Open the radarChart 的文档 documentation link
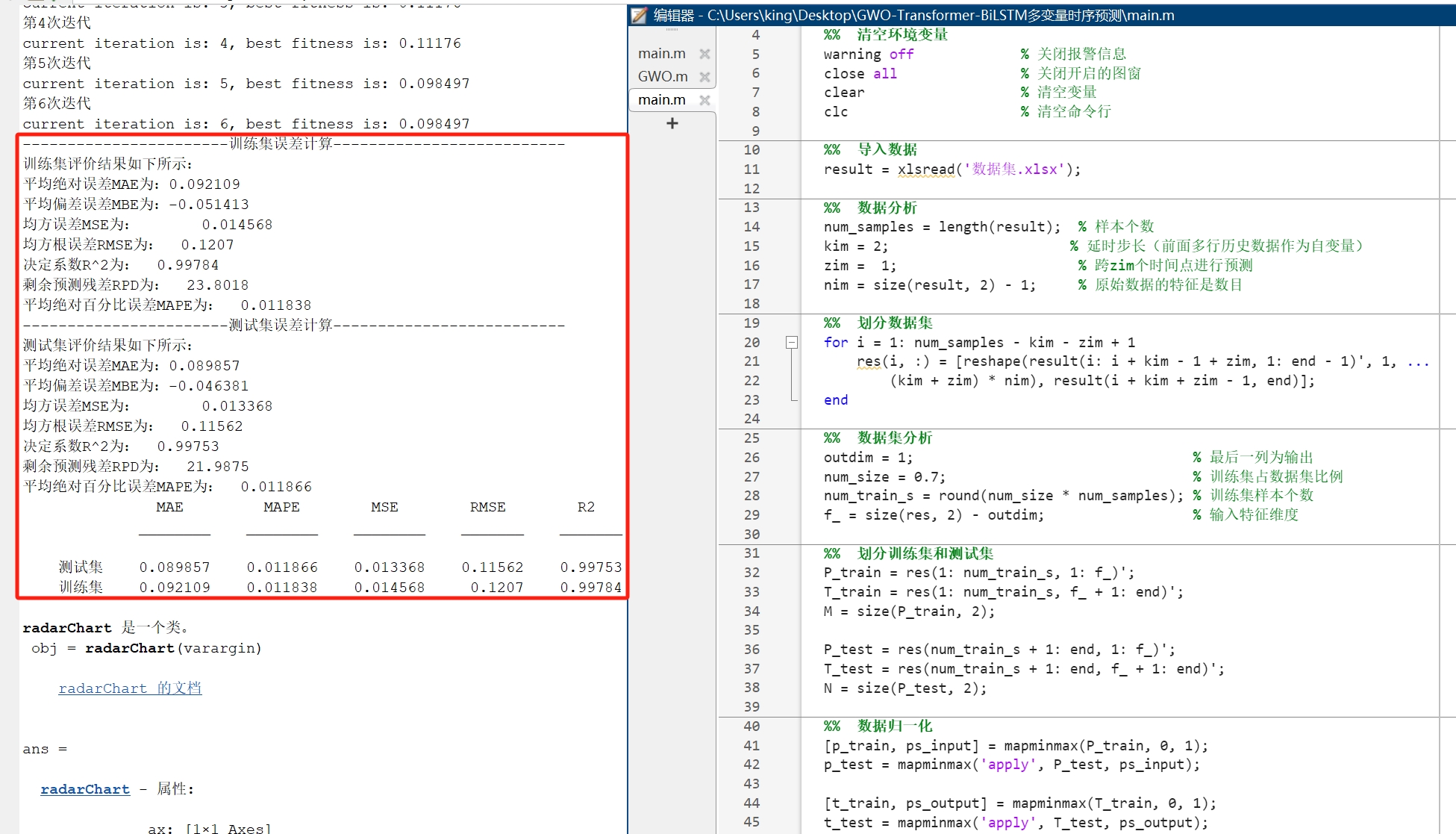This screenshot has width=1456, height=834. (x=130, y=688)
